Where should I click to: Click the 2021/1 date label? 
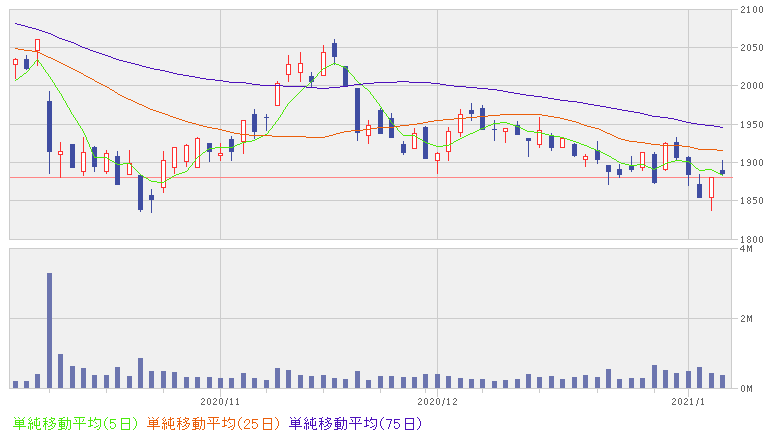(685, 400)
